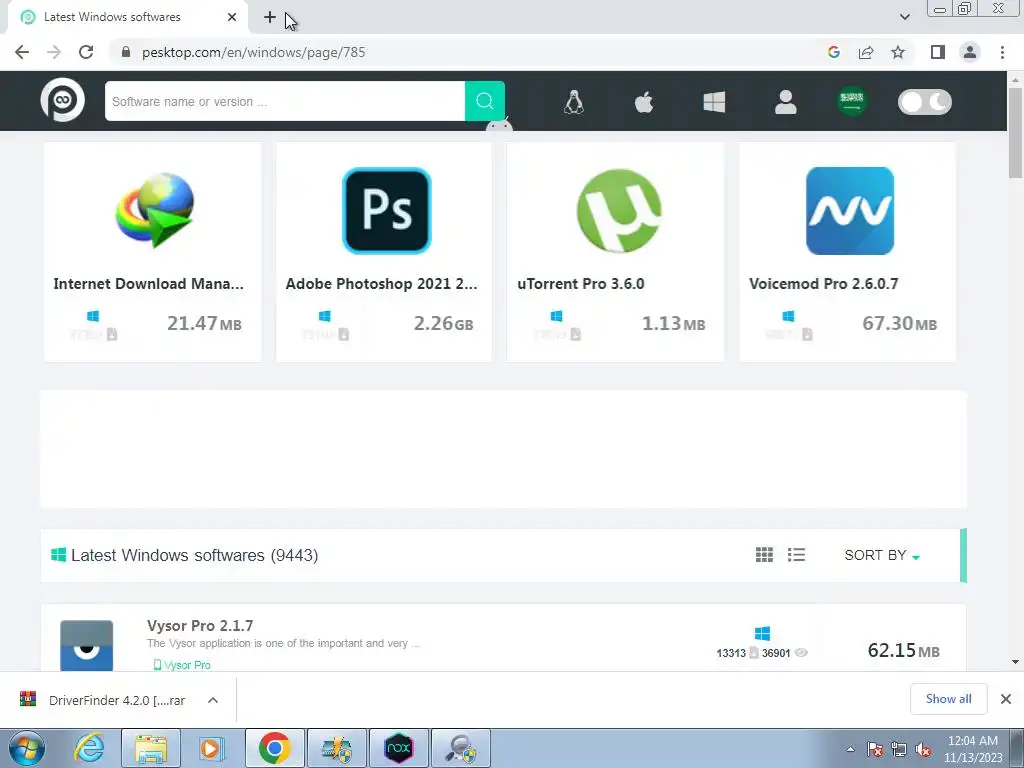Screen dimensions: 1024x768
Task: Launch Internet Explorer from taskbar
Action: pyautogui.click(x=90, y=748)
